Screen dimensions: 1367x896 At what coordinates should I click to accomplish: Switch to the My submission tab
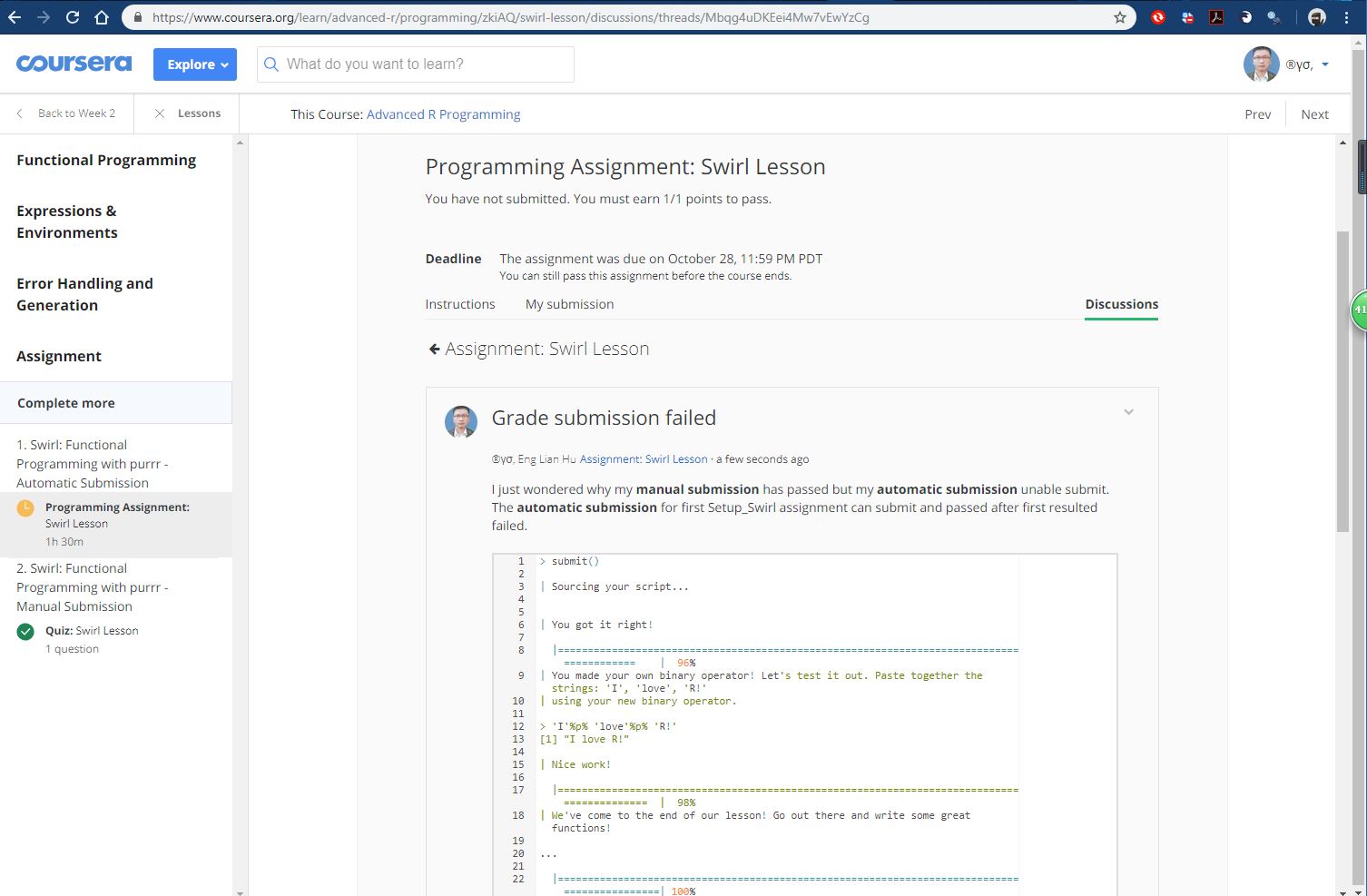click(569, 304)
